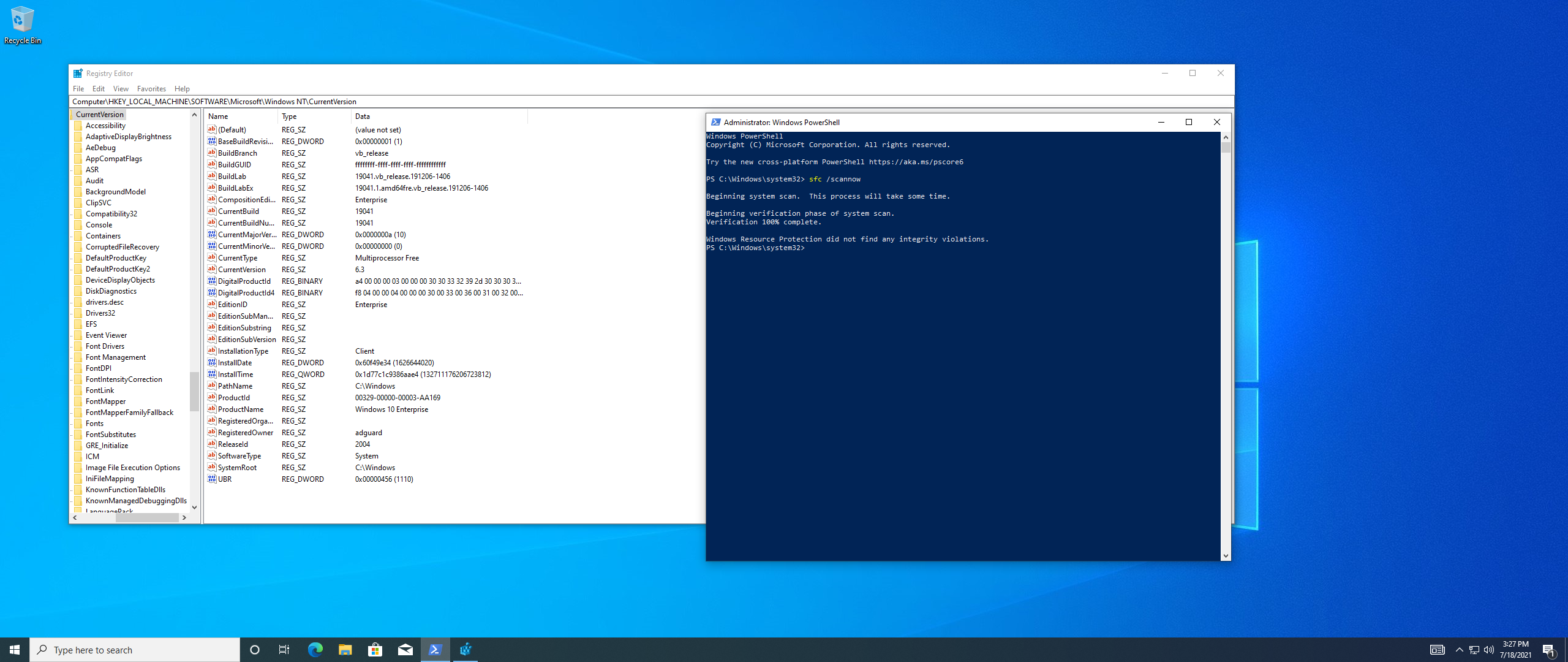Viewport: 1568px width, 662px height.
Task: Select the CurrentVersion key in tree
Action: pos(100,115)
